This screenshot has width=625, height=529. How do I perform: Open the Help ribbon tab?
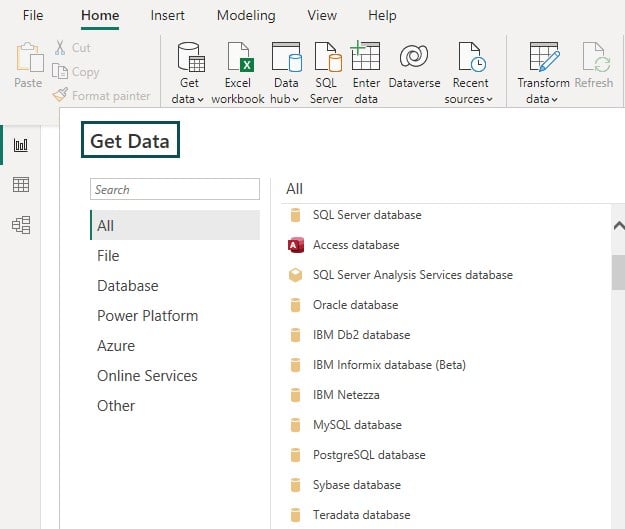coord(382,16)
